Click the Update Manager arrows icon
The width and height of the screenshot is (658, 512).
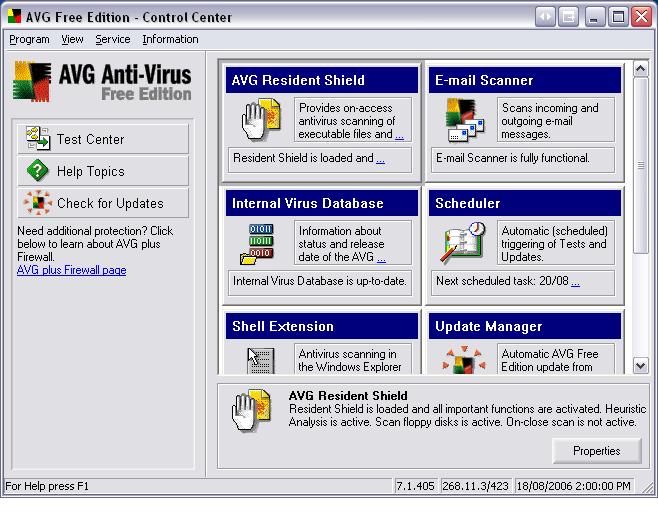click(x=461, y=362)
